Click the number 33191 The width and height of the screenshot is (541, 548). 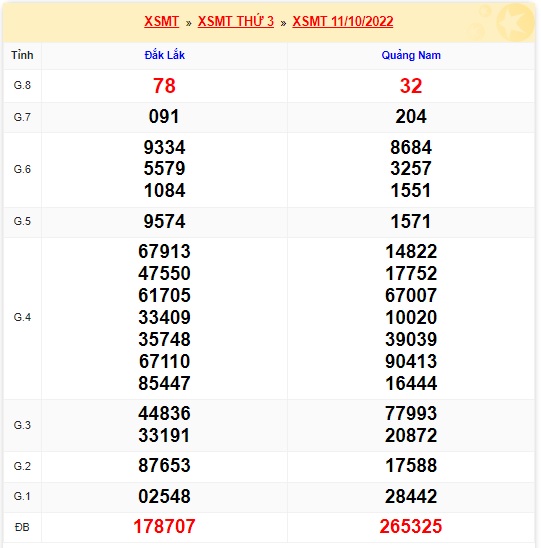coord(164,435)
